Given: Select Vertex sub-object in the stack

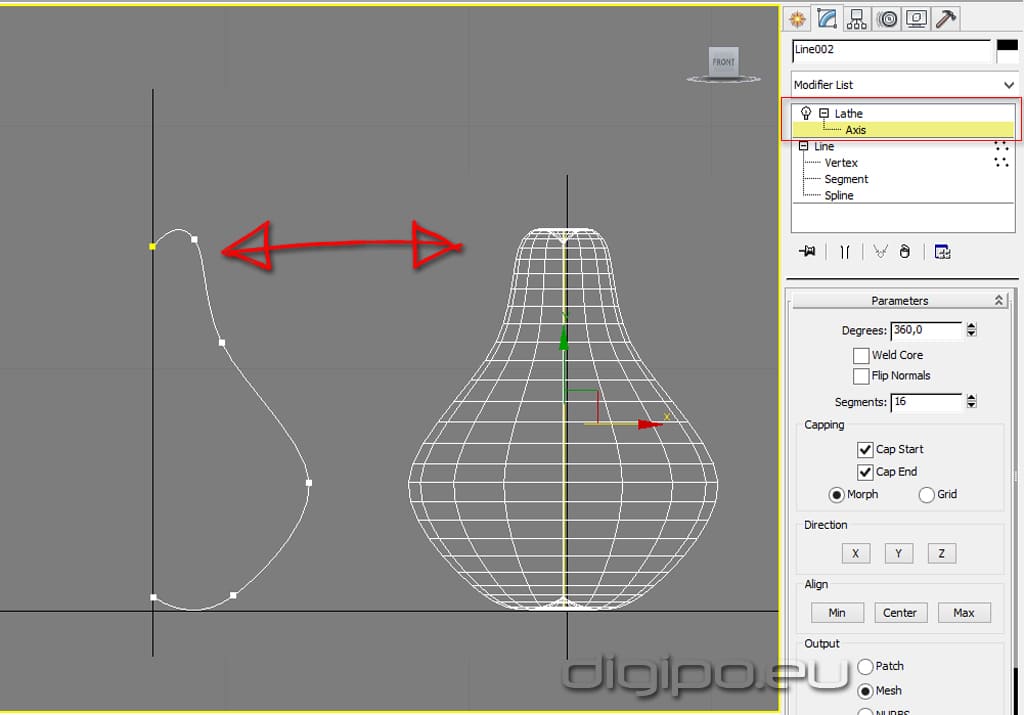Looking at the screenshot, I should click(841, 163).
